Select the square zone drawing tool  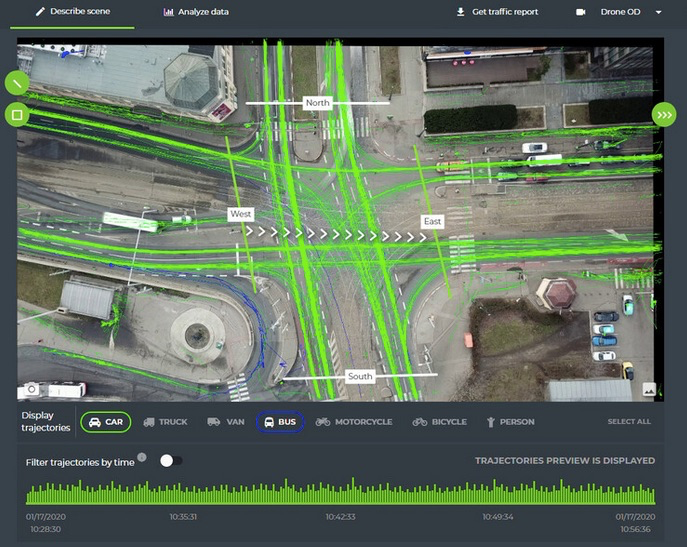(x=17, y=115)
